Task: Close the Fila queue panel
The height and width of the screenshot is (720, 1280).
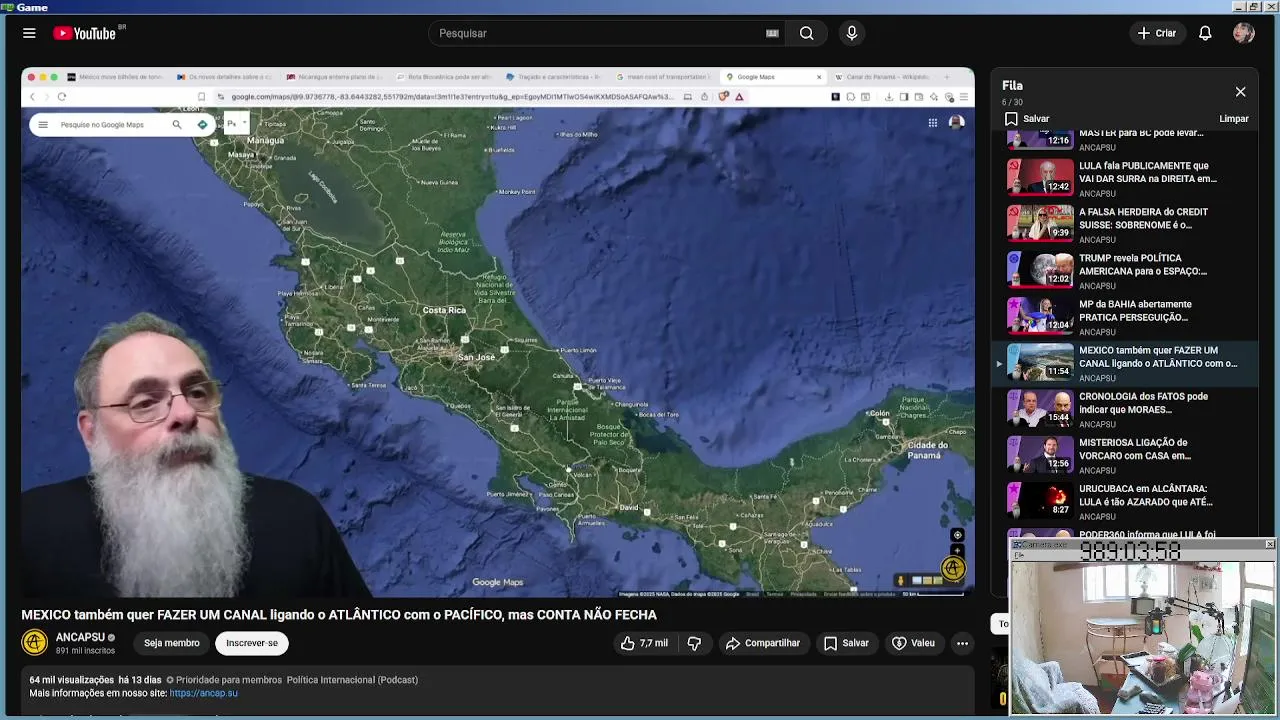Action: point(1240,92)
